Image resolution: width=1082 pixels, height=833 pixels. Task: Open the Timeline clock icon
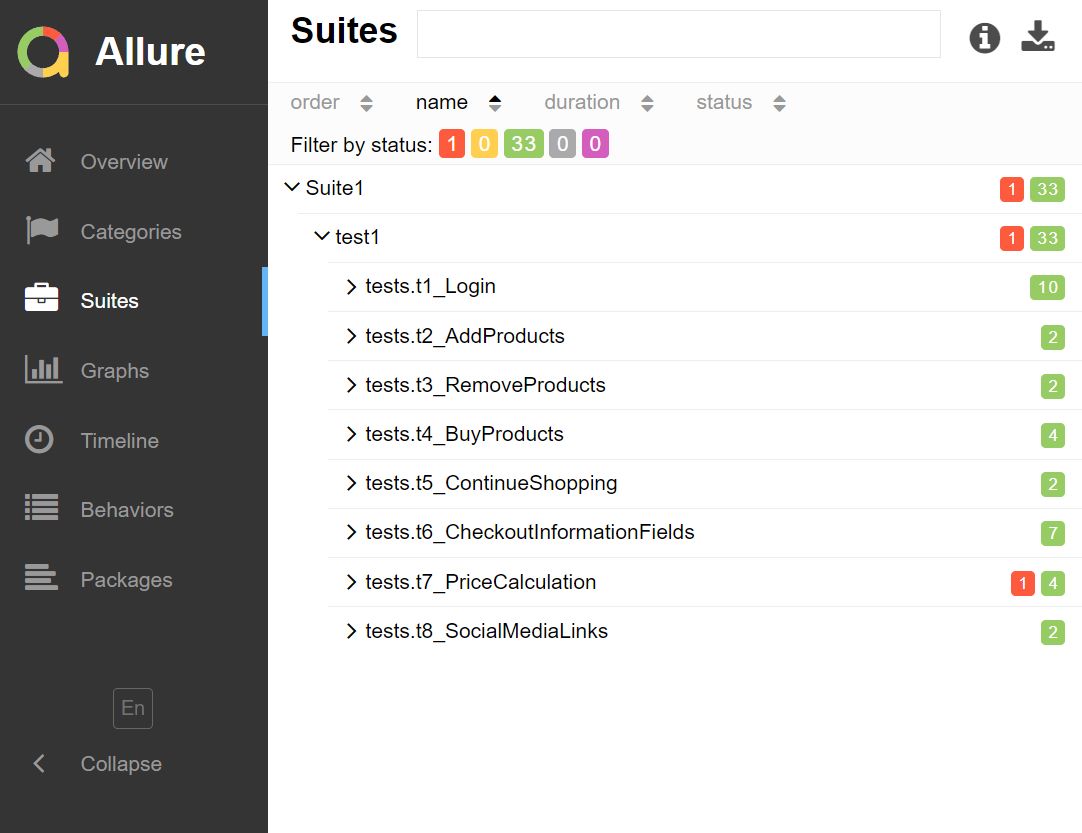point(41,440)
